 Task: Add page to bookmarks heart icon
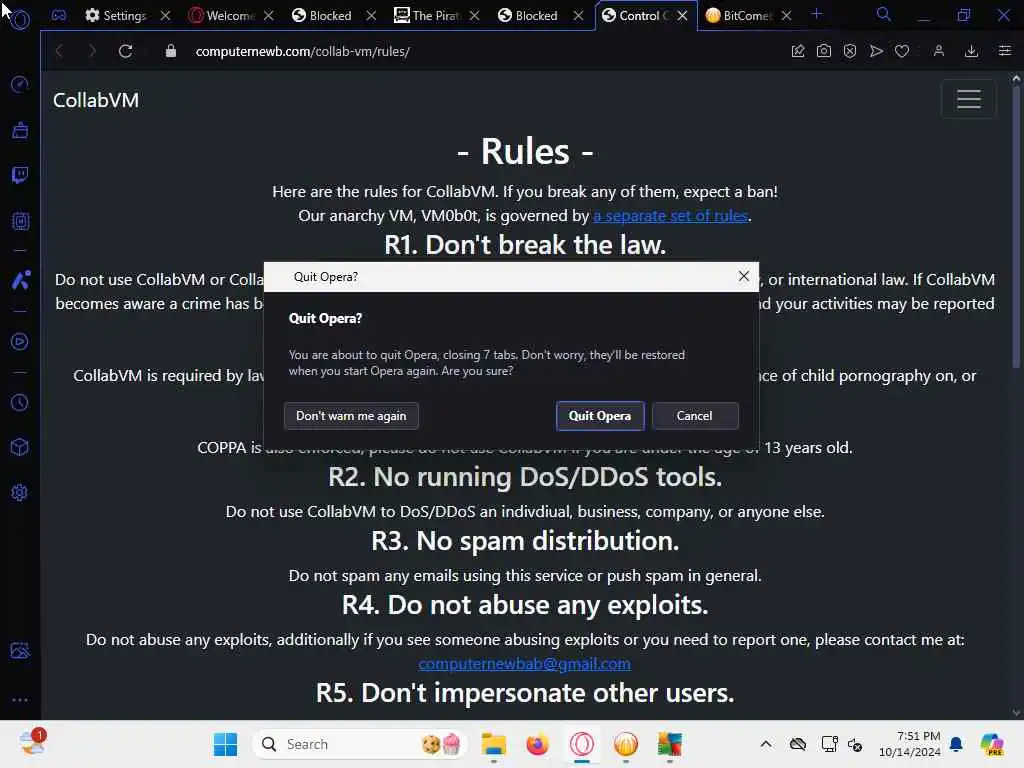click(x=902, y=51)
